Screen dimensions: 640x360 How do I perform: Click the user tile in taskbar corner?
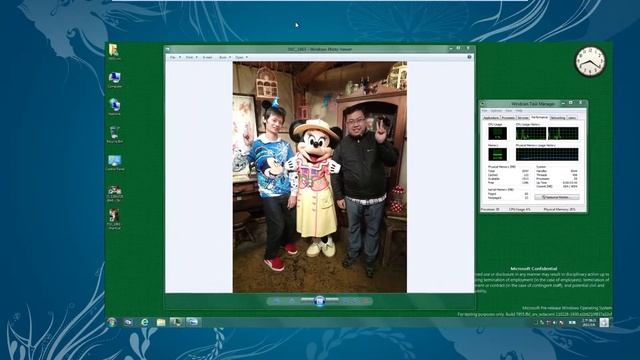tap(604, 322)
